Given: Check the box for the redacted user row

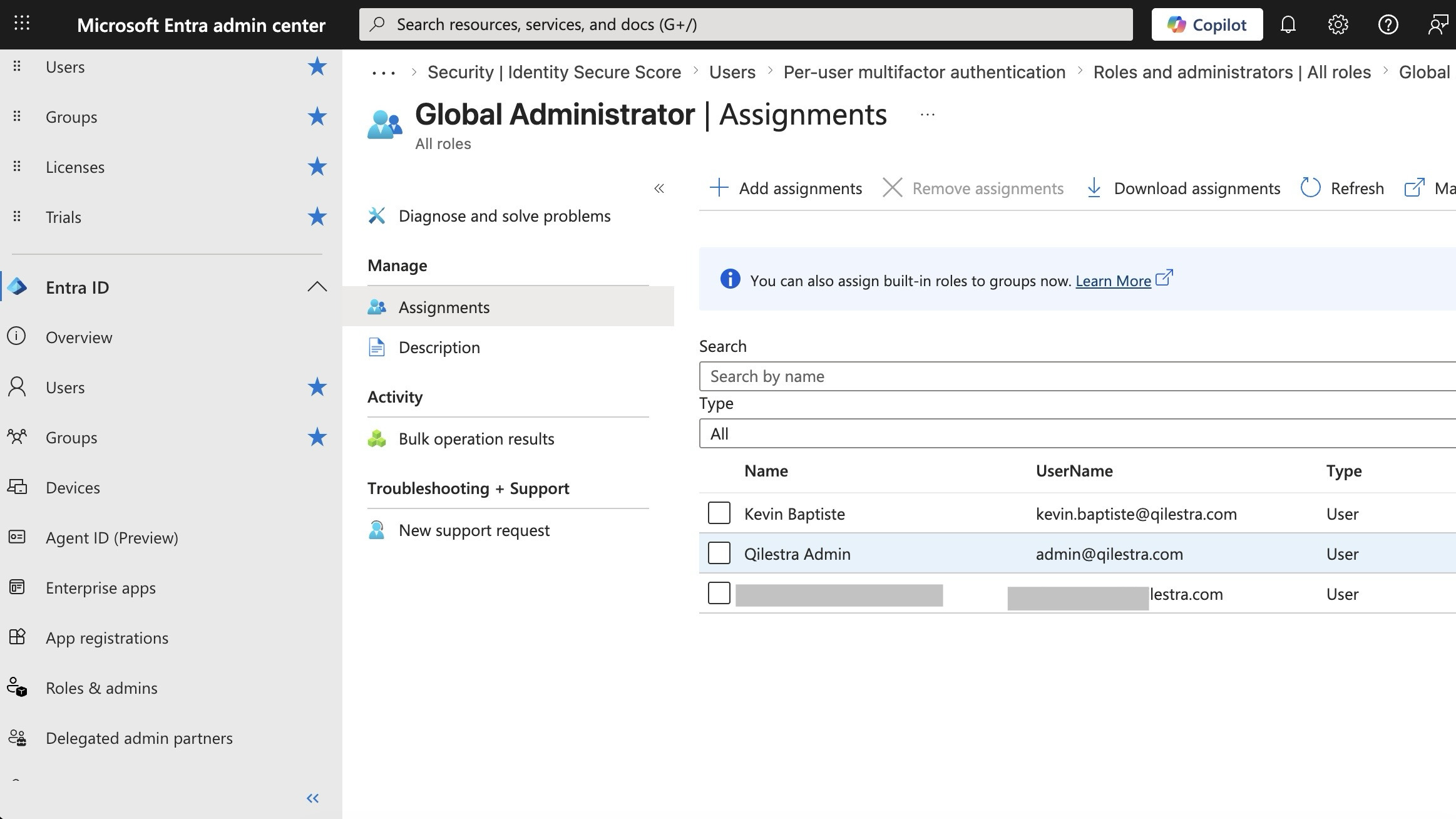Looking at the screenshot, I should pyautogui.click(x=719, y=593).
